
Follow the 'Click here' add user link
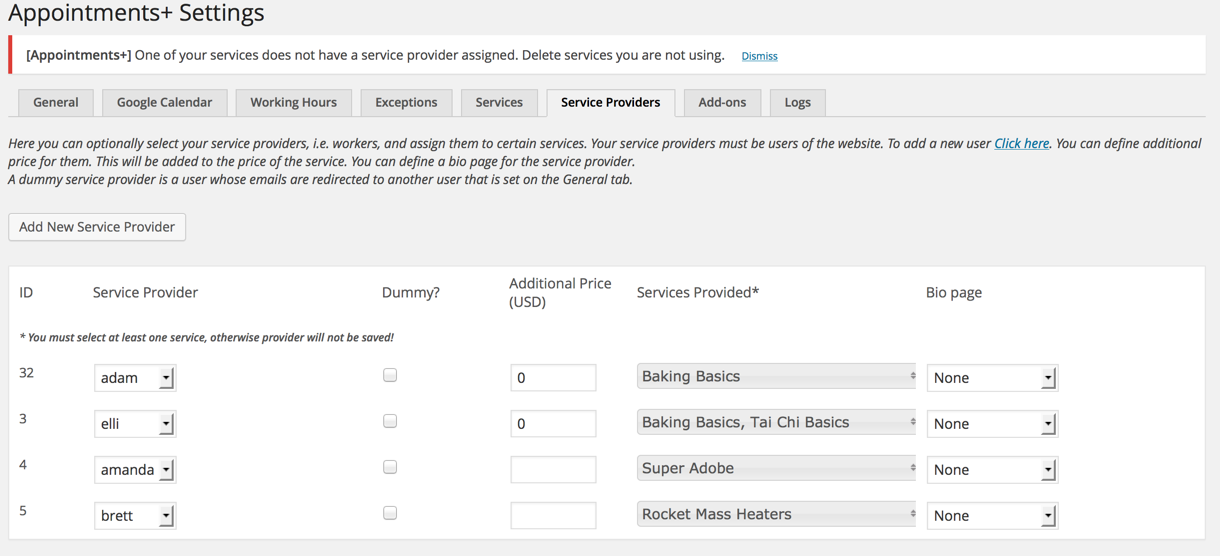coord(1021,143)
